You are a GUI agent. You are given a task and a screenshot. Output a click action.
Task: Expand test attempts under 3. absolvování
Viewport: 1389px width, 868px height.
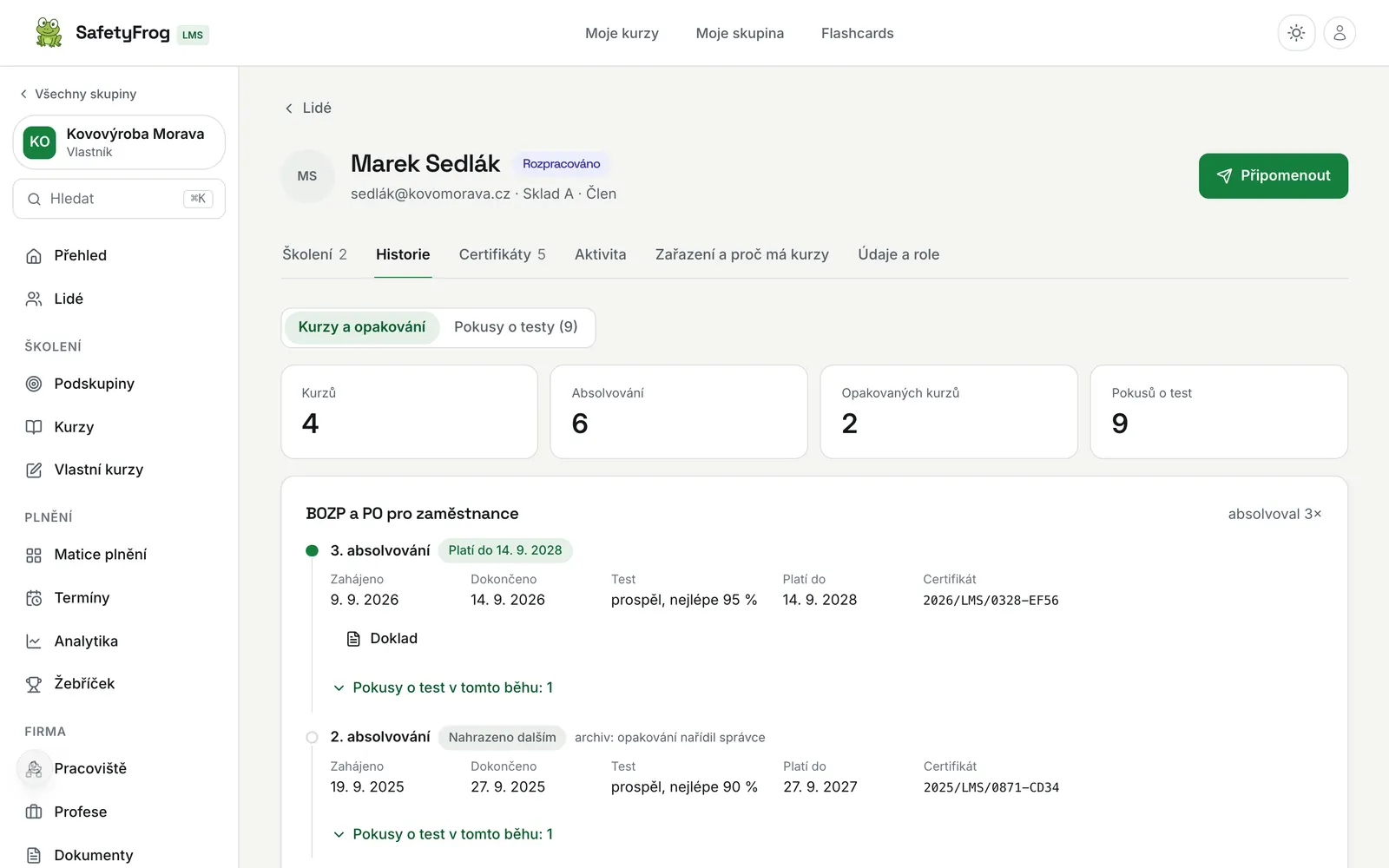coord(443,687)
